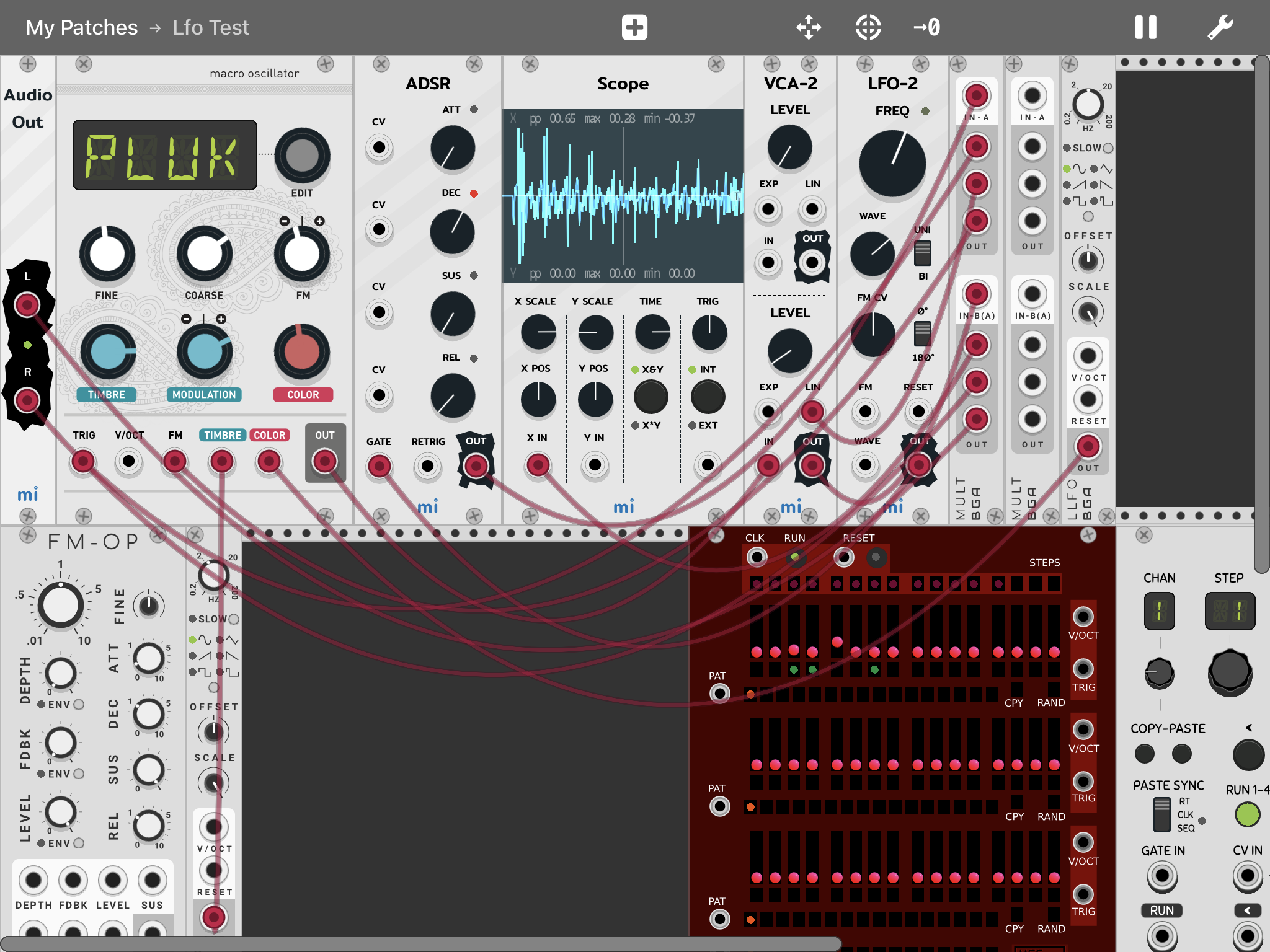Click the Lfo Test patch title
Screen dimensions: 1270x952
211,28
